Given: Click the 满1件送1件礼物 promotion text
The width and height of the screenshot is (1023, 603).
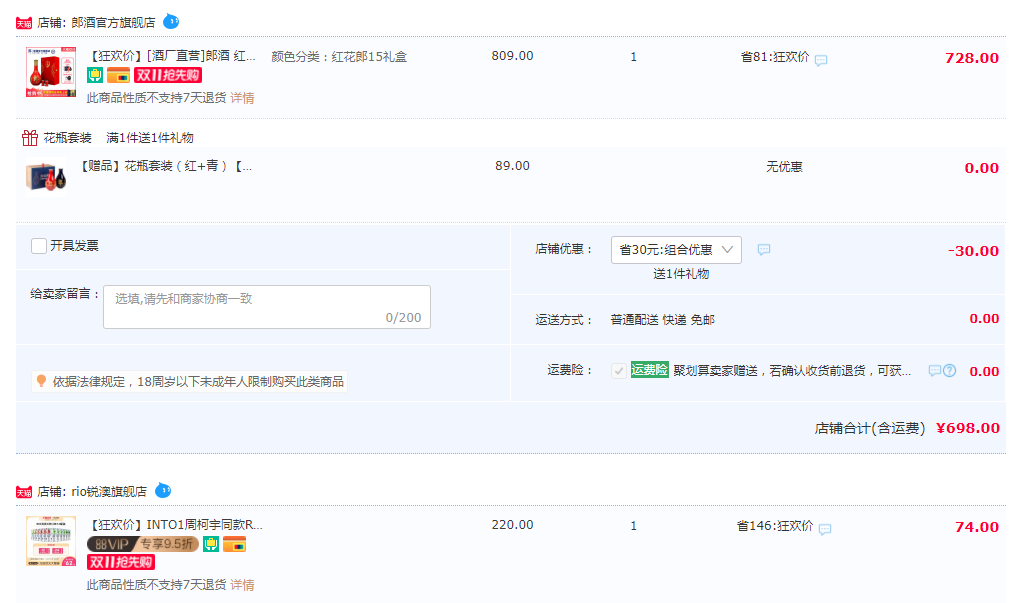Looking at the screenshot, I should click(x=150, y=138).
